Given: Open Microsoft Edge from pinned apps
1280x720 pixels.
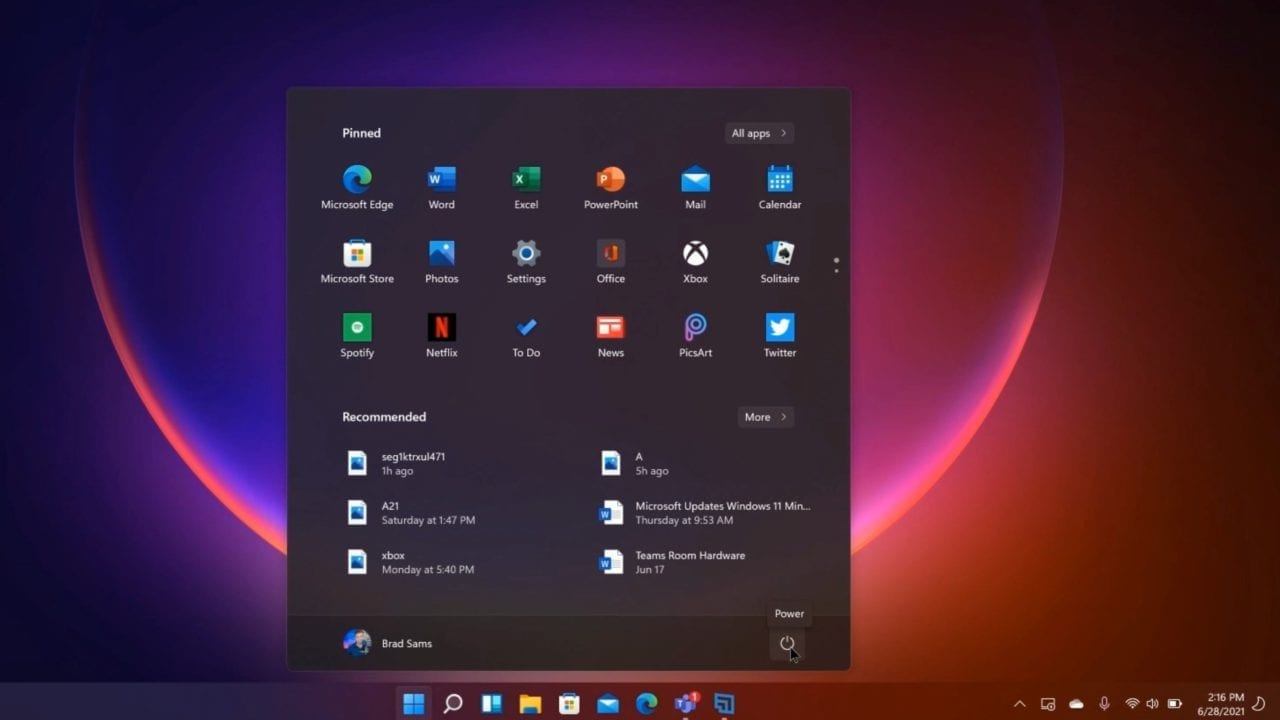Looking at the screenshot, I should pos(357,187).
